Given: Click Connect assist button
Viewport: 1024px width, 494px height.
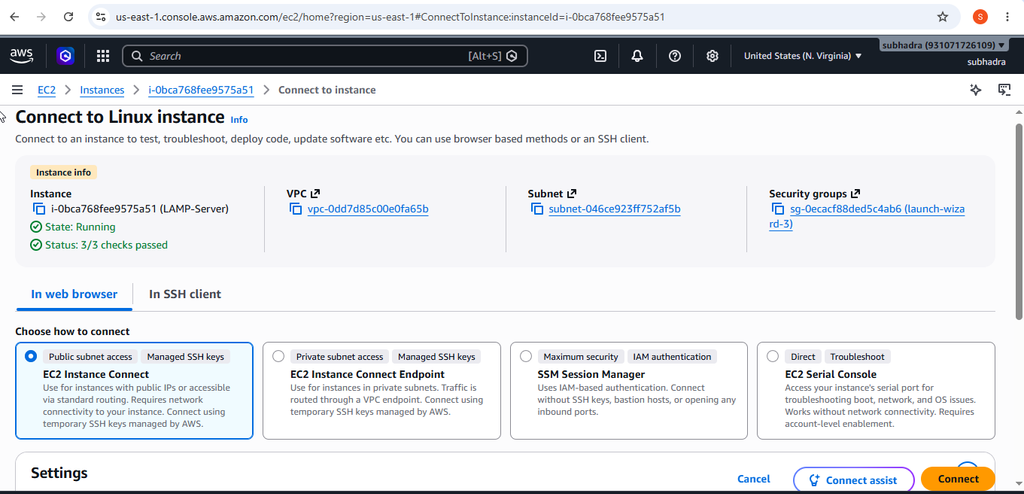Looking at the screenshot, I should click(x=854, y=480).
